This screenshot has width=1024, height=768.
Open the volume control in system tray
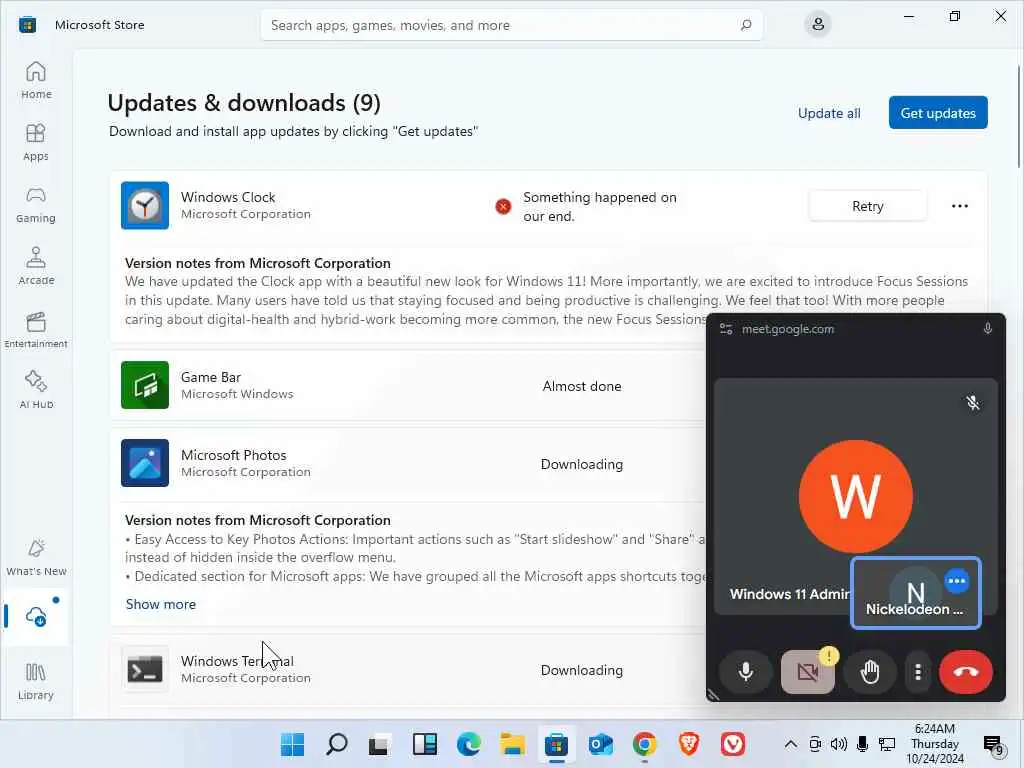coord(839,744)
